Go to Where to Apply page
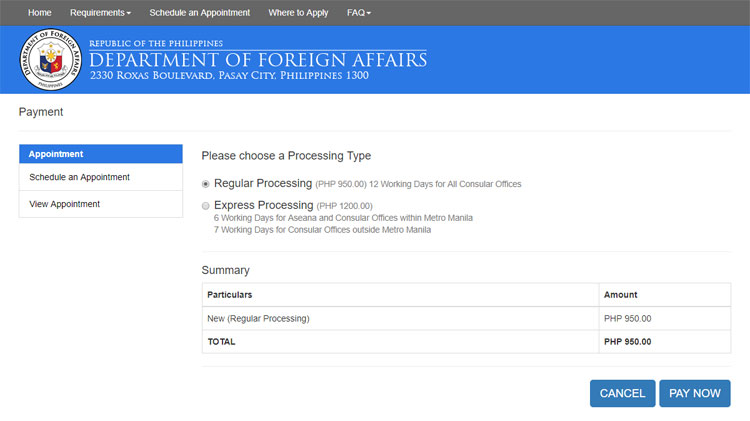 (x=298, y=13)
